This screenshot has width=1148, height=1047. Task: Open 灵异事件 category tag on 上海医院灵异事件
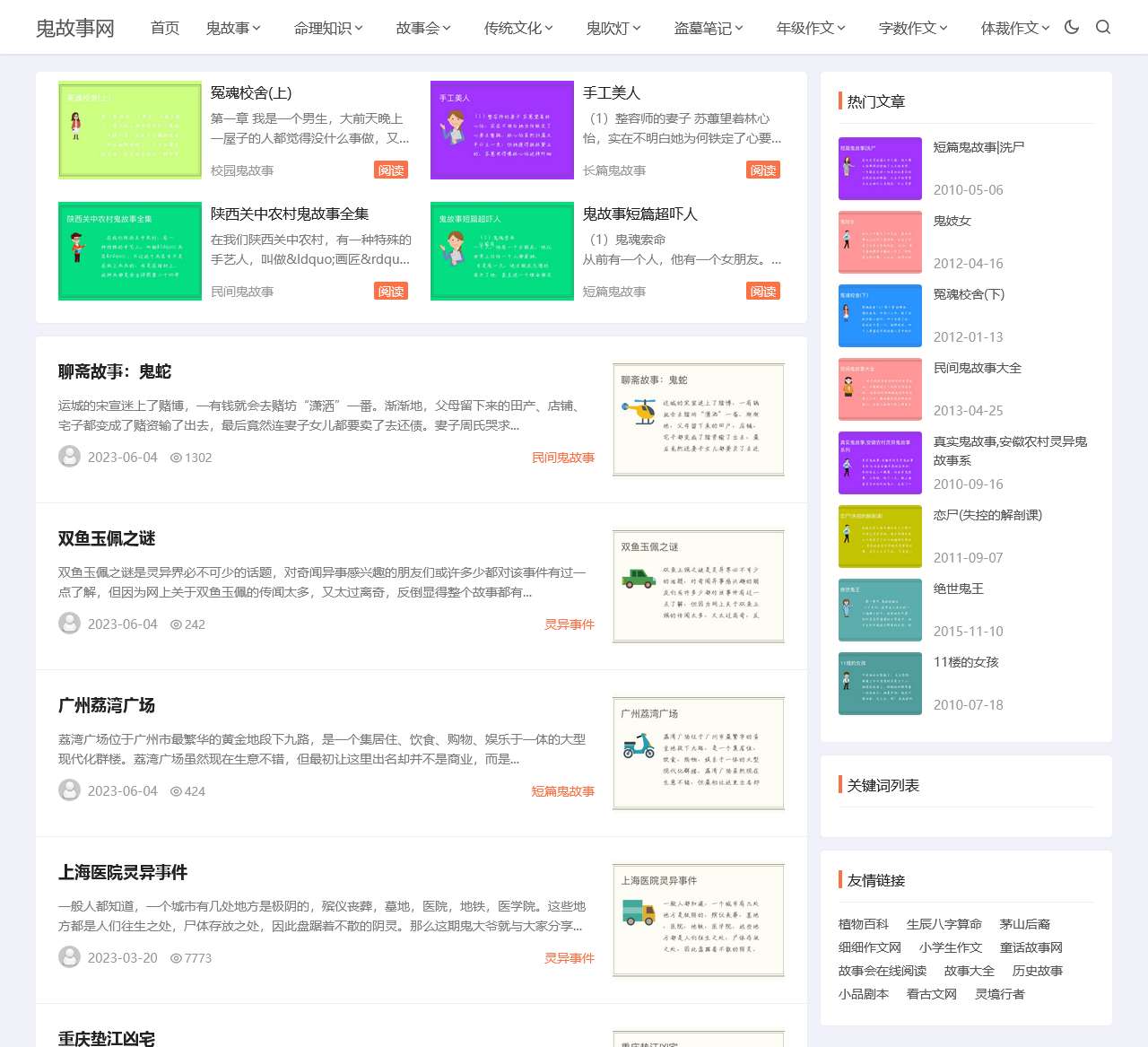point(570,958)
